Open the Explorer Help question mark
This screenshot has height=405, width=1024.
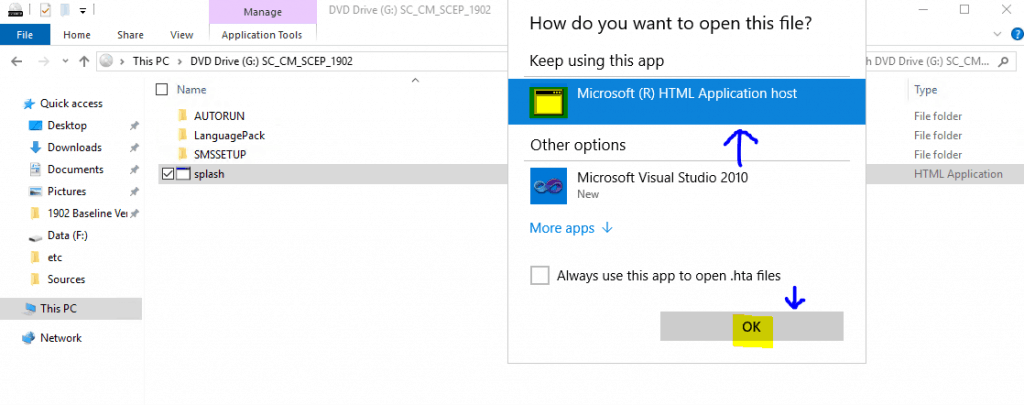(x=1016, y=35)
